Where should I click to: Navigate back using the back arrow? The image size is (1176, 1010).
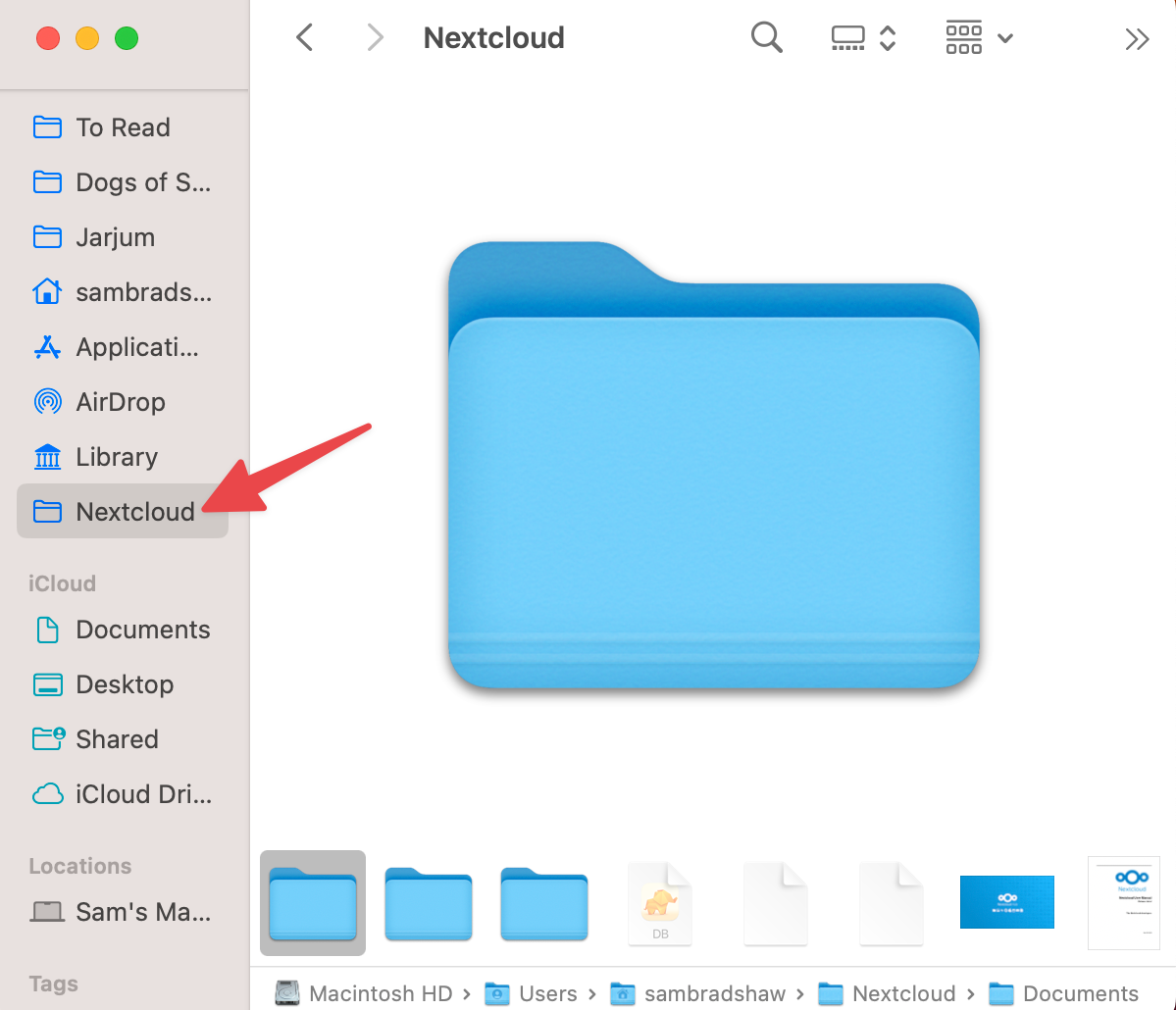pyautogui.click(x=304, y=37)
